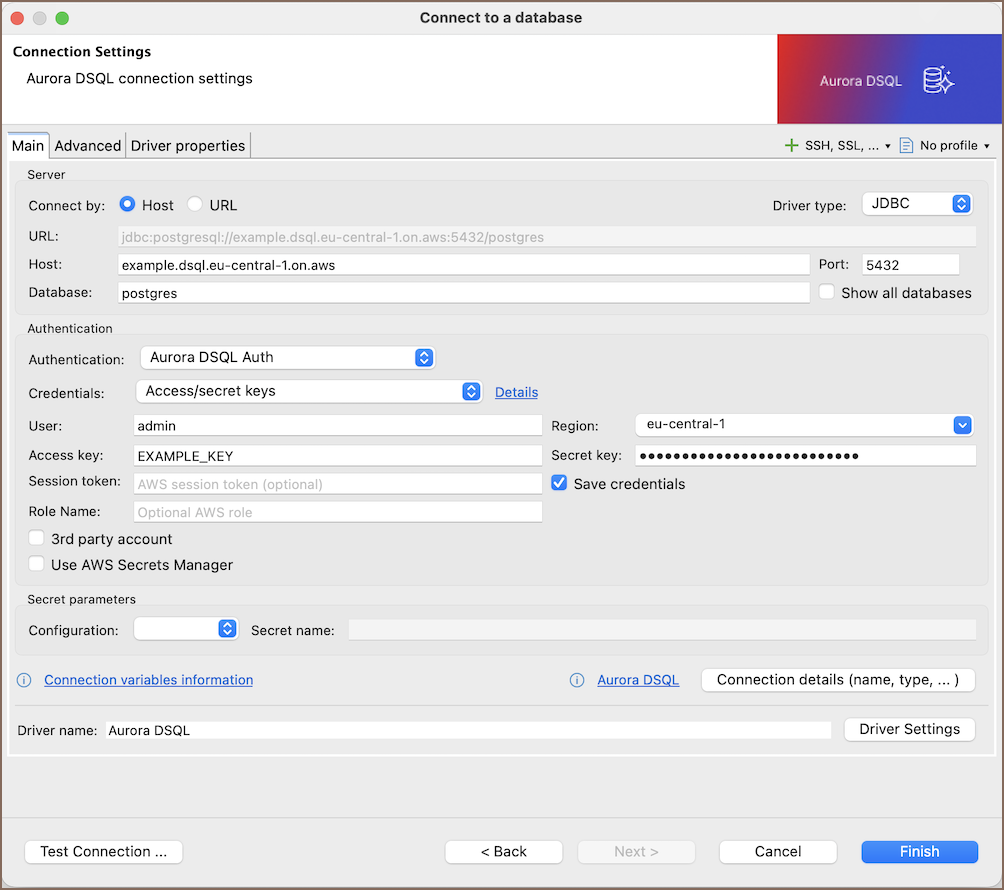Click info icon next to Aurora DSQL link
This screenshot has width=1004, height=890.
(577, 680)
